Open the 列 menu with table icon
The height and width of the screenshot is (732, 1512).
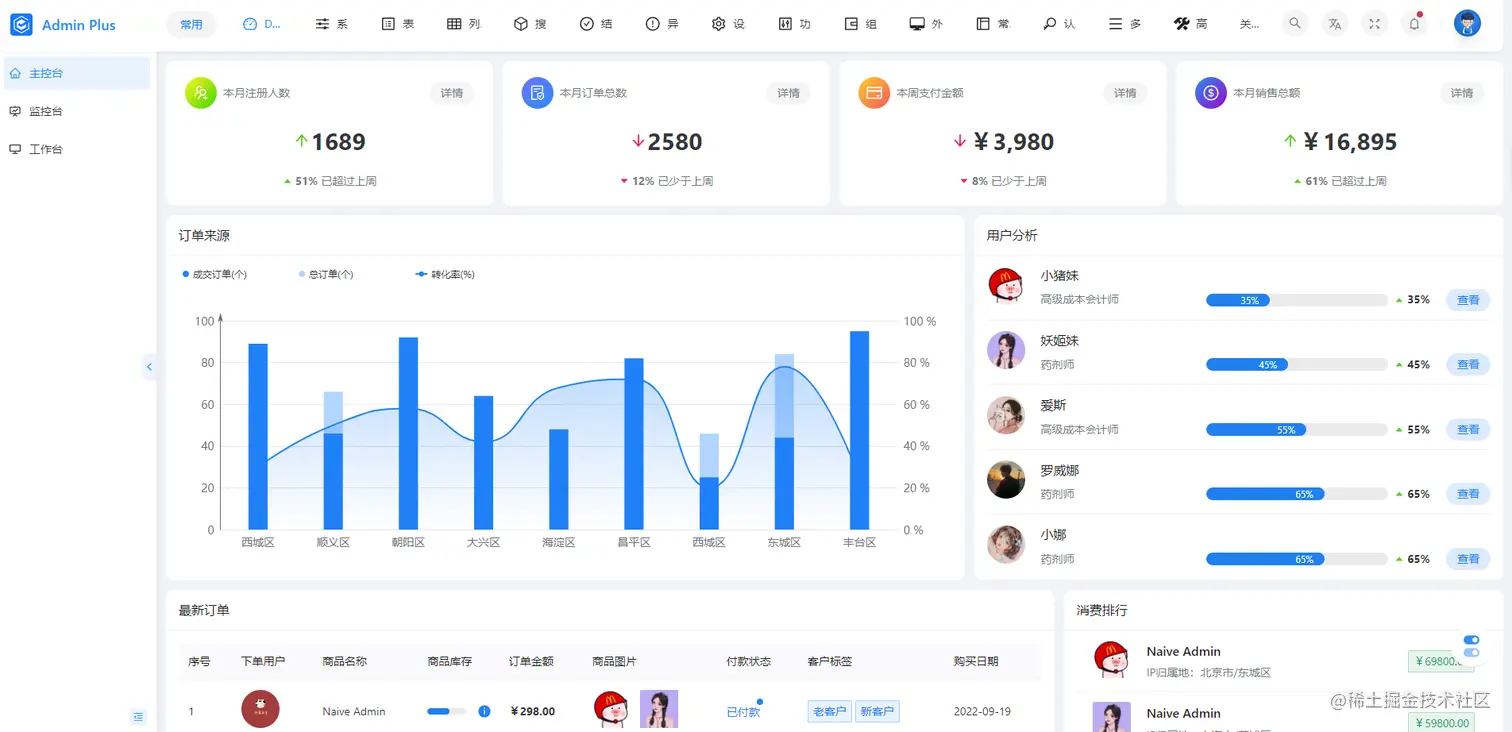coord(464,24)
